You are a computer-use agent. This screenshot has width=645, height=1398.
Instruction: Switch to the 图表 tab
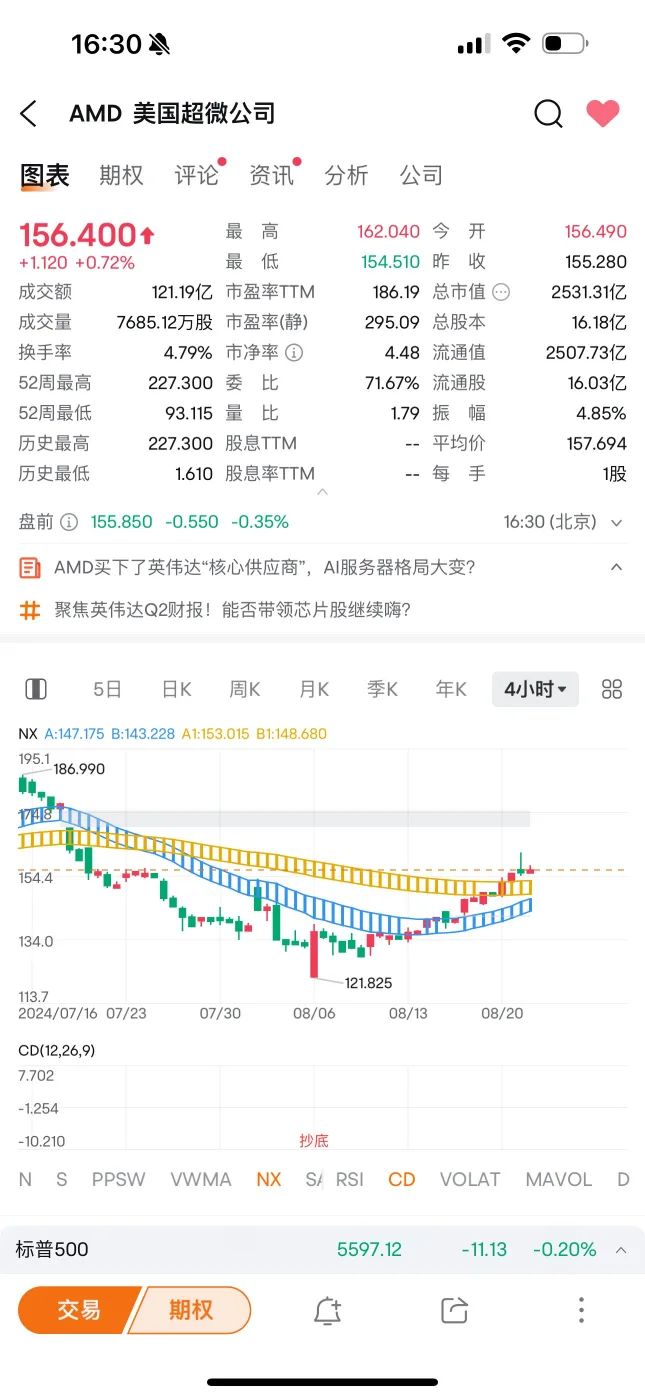(x=45, y=176)
